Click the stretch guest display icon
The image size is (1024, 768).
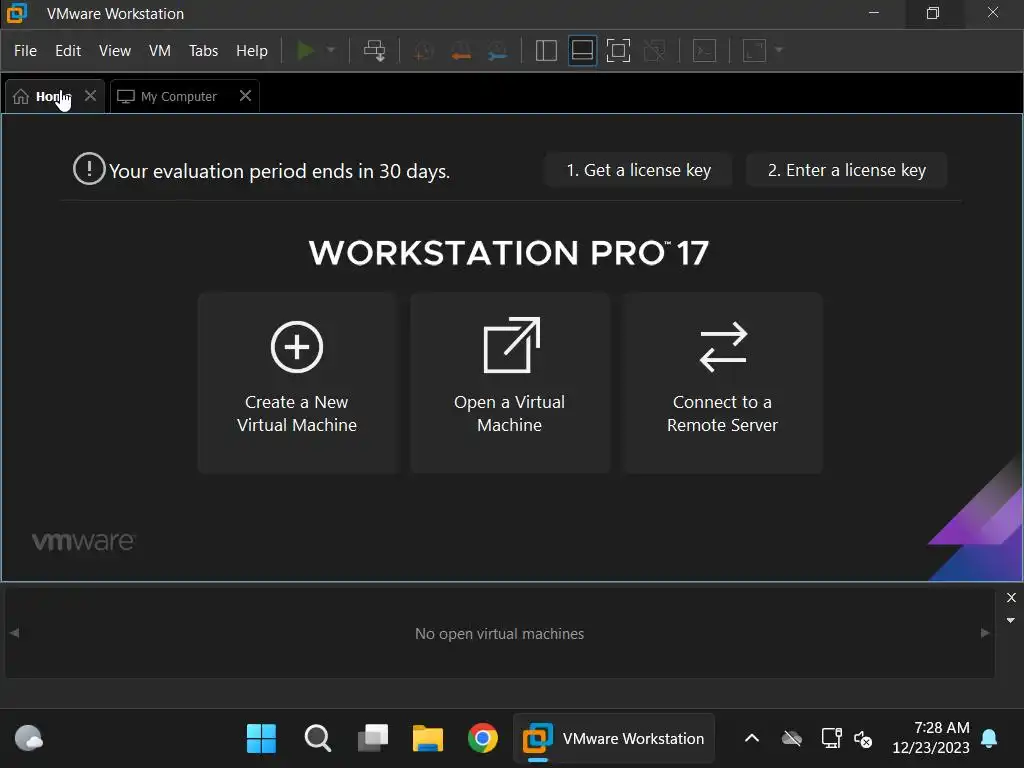click(754, 50)
